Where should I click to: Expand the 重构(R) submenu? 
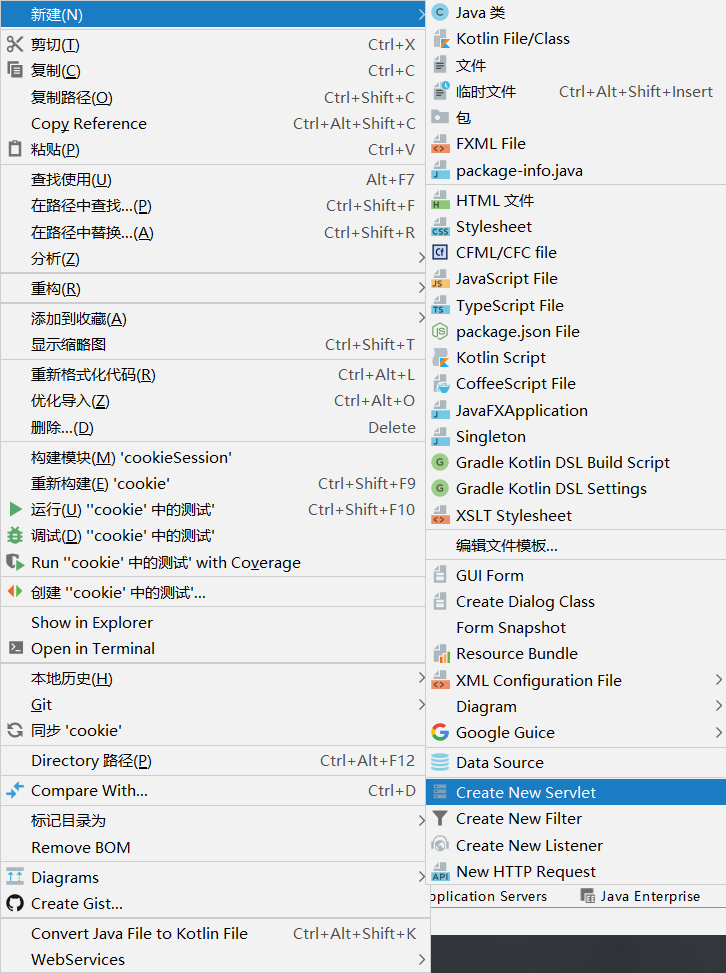point(213,289)
